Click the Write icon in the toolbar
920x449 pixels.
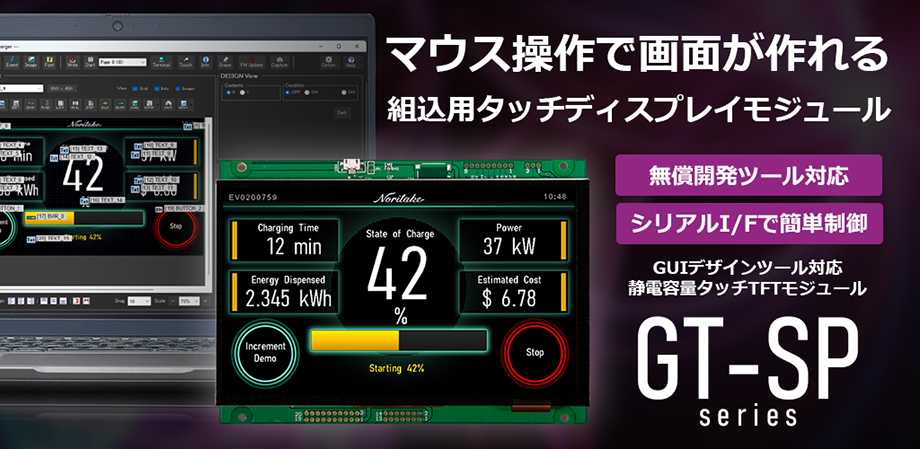pyautogui.click(x=72, y=62)
